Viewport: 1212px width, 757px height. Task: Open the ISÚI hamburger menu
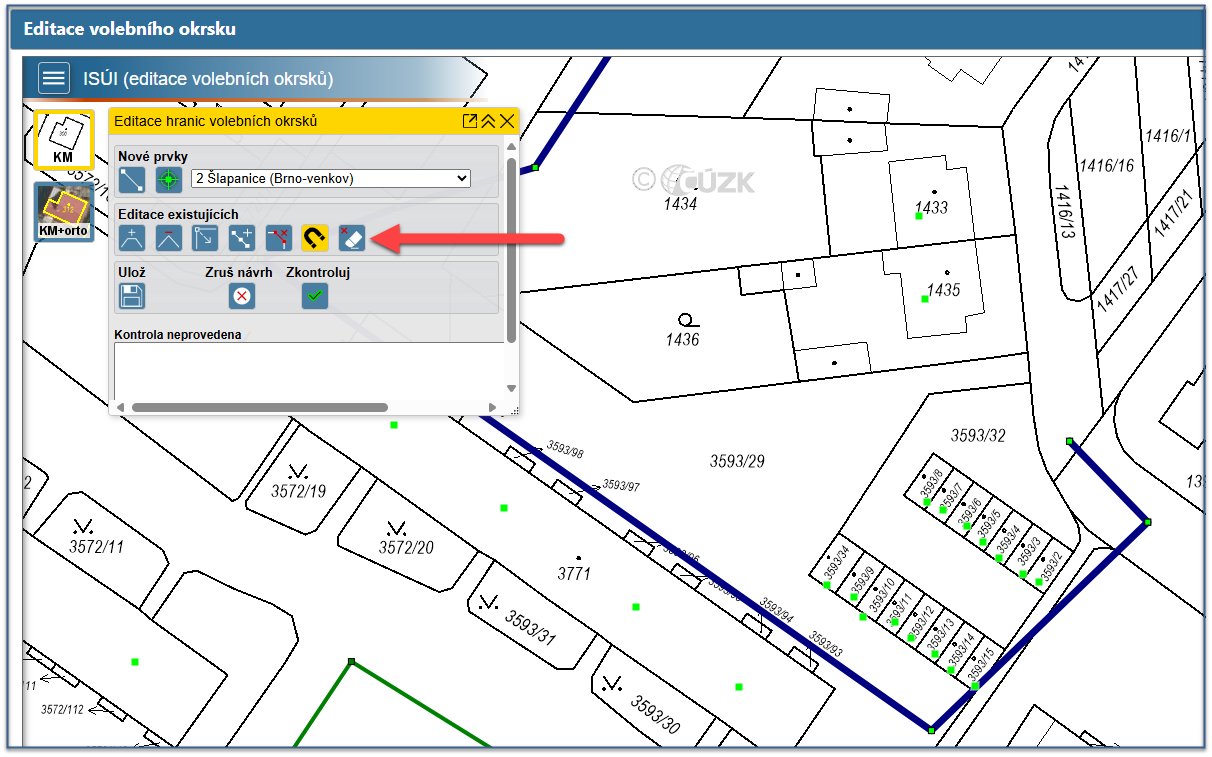point(54,78)
